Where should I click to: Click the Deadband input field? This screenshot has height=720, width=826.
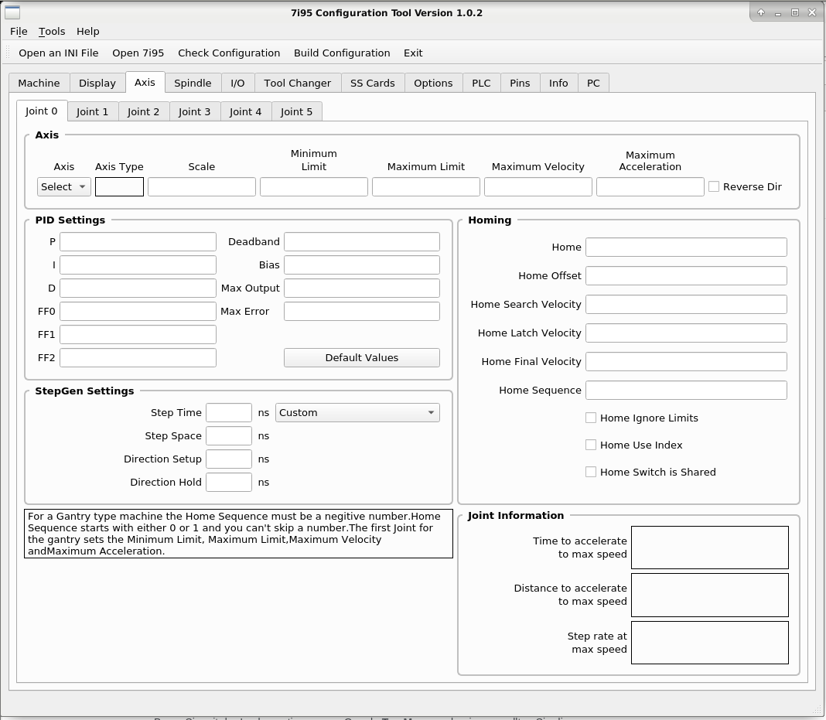[x=362, y=242]
